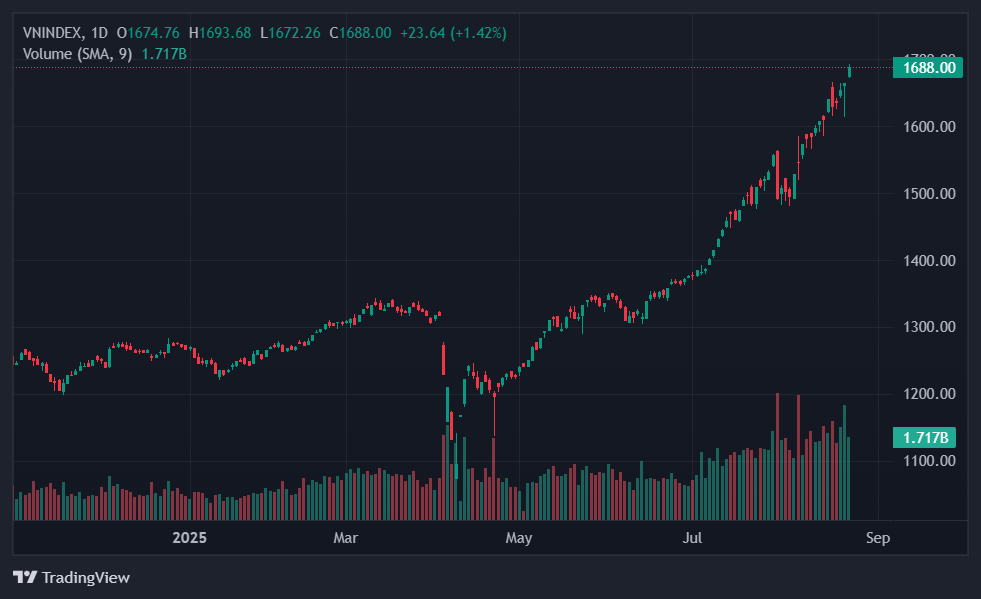Click the Sep label on time axis

coord(878,538)
